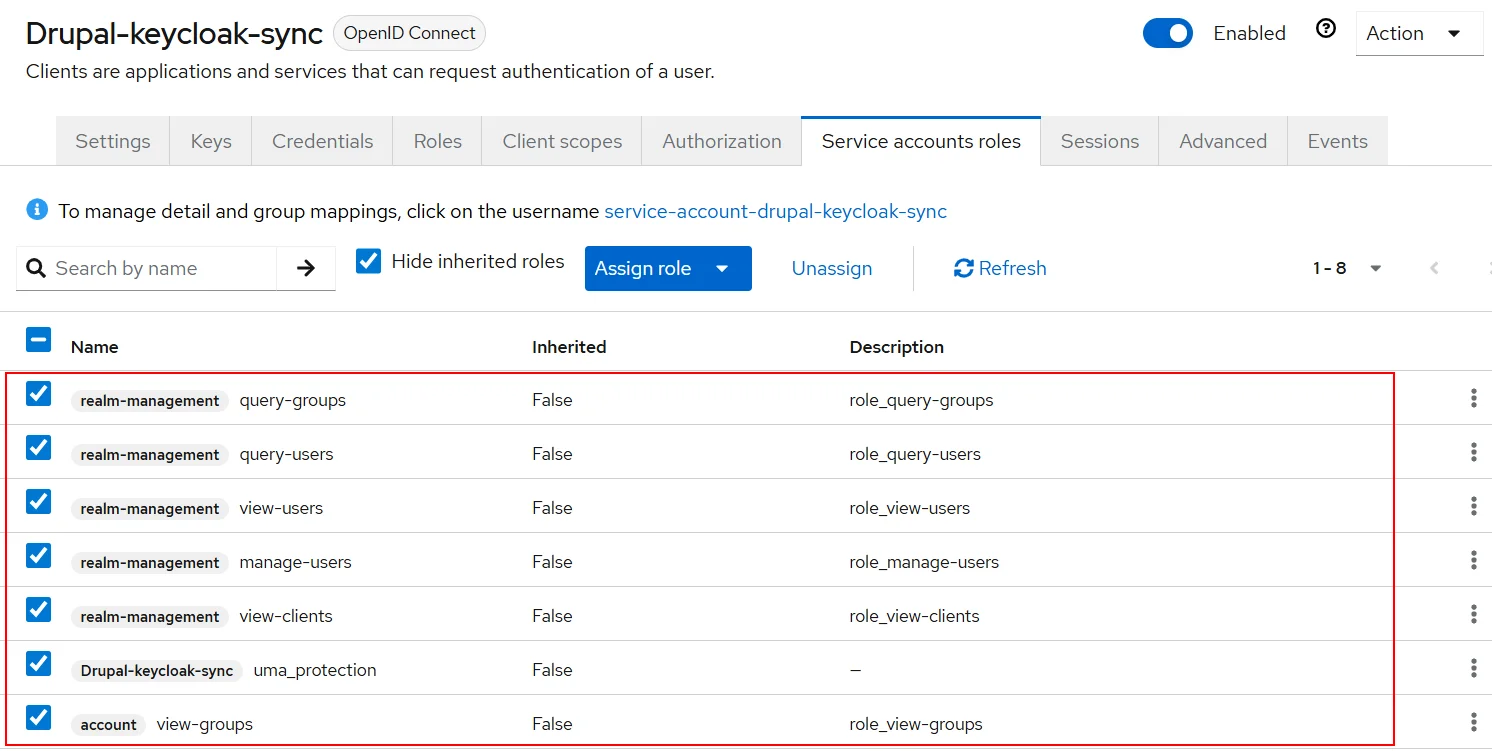The image size is (1492, 751).
Task: Uncheck Hide inherited roles checkbox
Action: pos(369,262)
